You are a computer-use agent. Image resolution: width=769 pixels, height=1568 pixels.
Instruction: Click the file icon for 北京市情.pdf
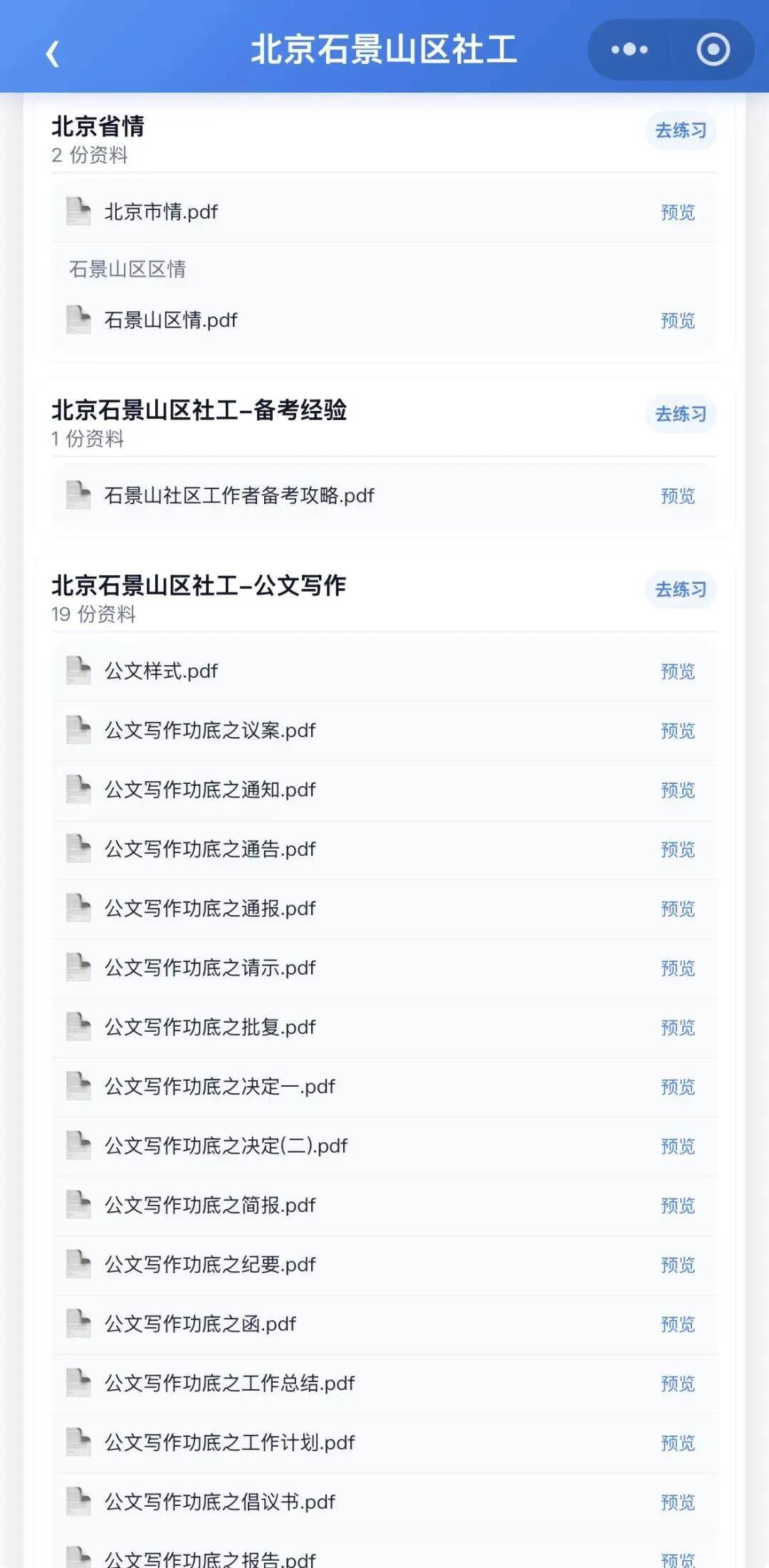click(78, 211)
